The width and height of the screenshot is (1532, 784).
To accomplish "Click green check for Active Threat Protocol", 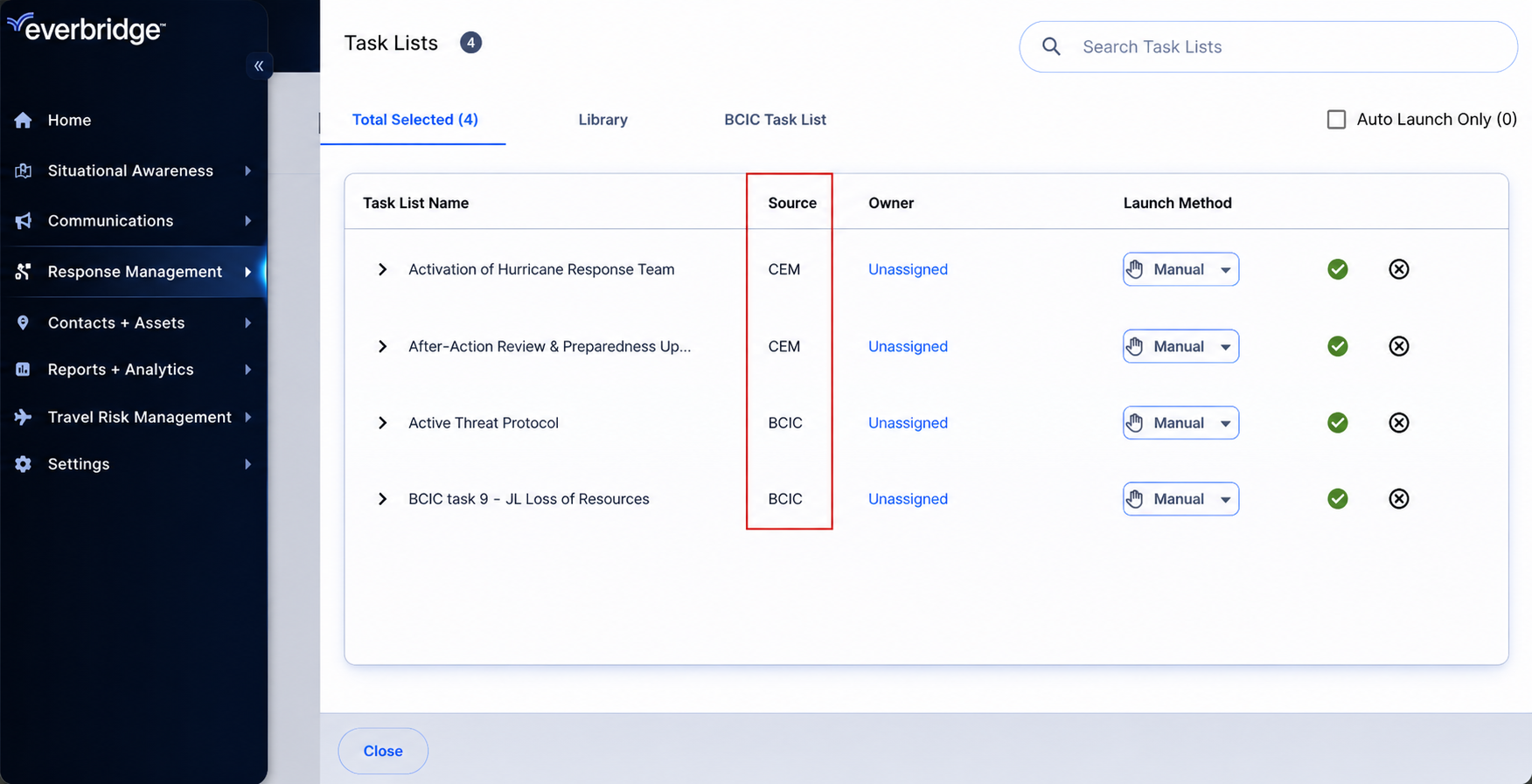I will coord(1337,423).
